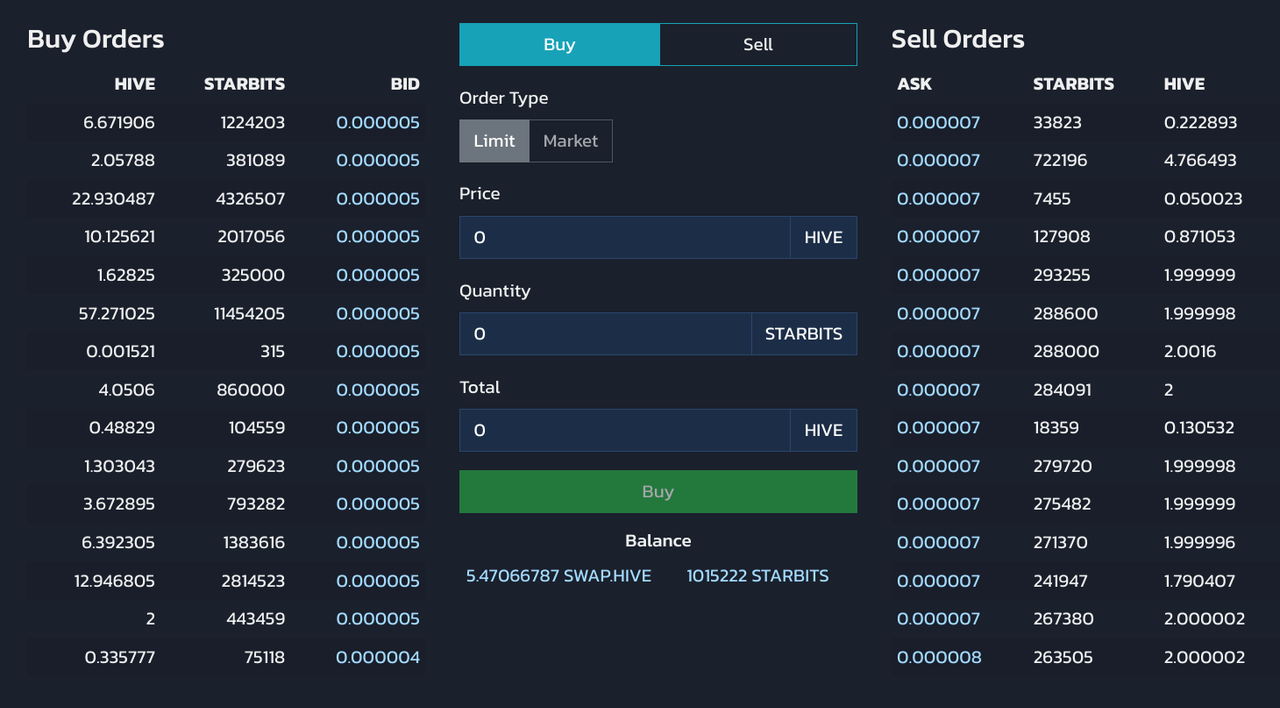Image resolution: width=1280 pixels, height=708 pixels.
Task: Click buy order HIVE value 0.001521
Action: pos(120,352)
